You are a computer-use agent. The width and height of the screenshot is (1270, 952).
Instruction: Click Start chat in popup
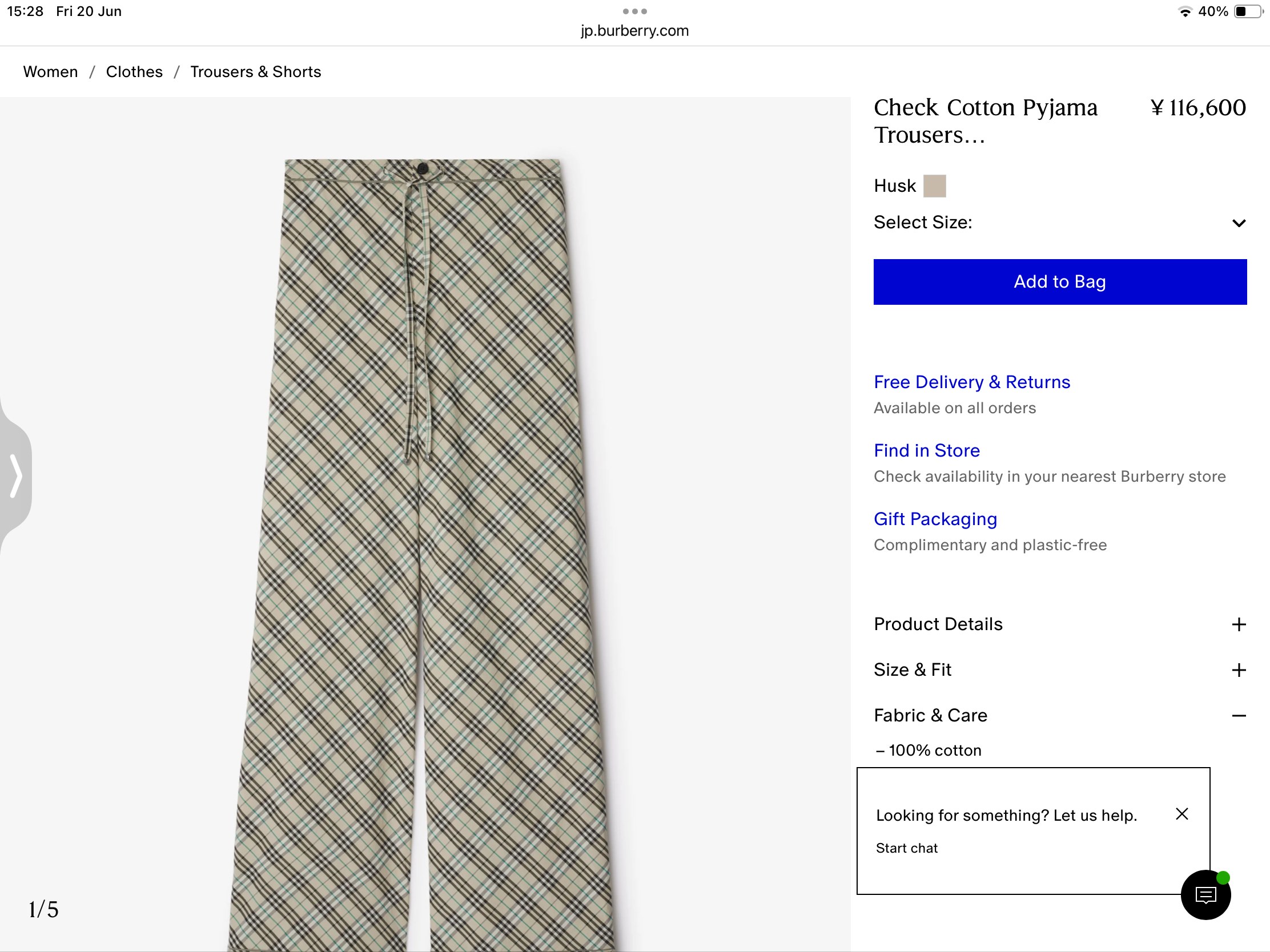pos(907,848)
